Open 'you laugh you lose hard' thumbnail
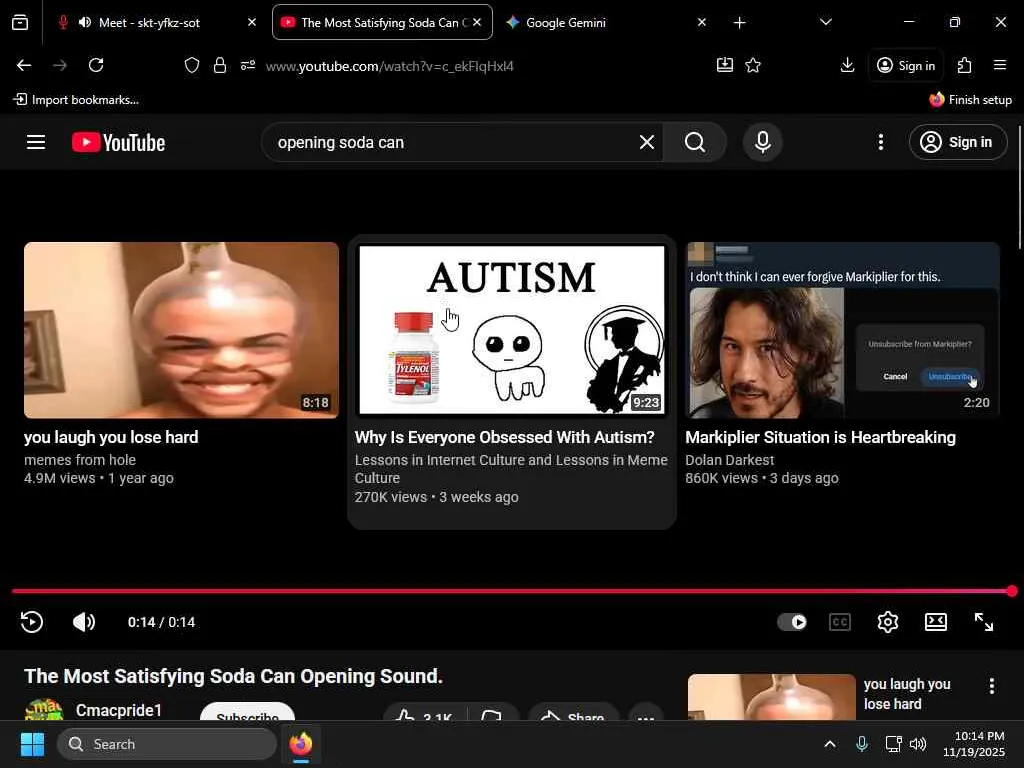This screenshot has width=1024, height=768. tap(182, 330)
